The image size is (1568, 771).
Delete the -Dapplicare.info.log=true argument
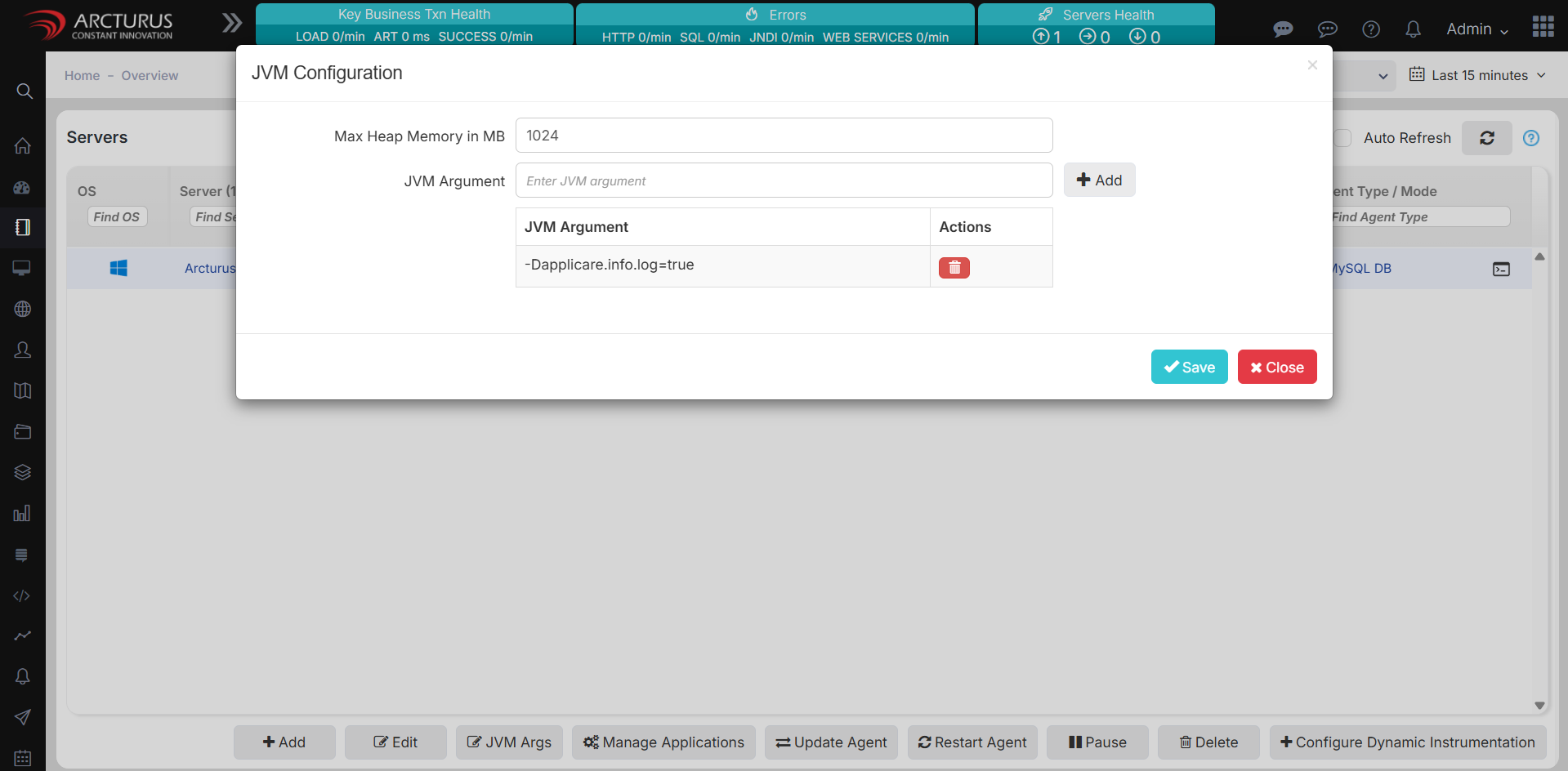[954, 268]
